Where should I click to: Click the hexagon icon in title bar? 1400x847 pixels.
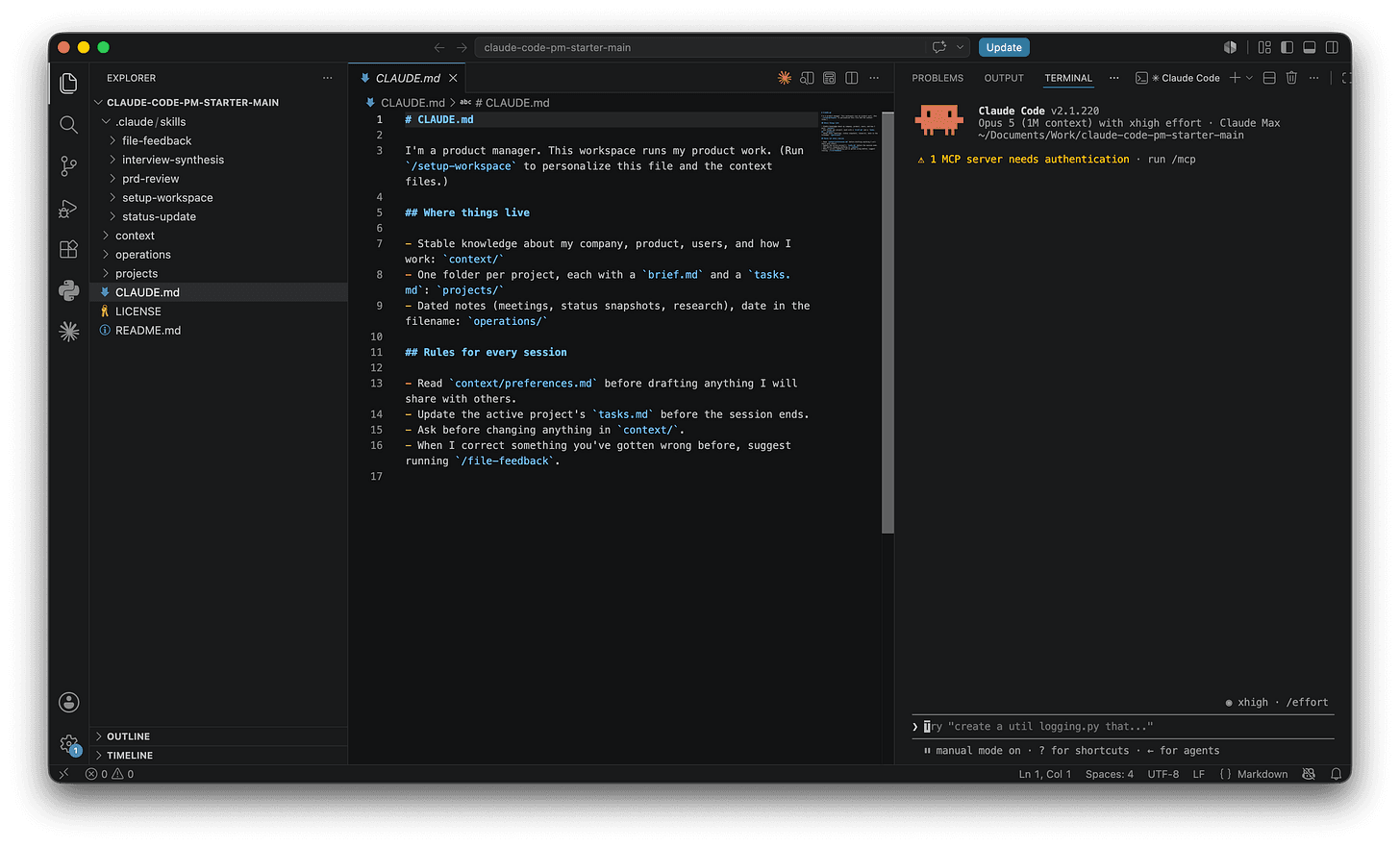coord(1230,47)
